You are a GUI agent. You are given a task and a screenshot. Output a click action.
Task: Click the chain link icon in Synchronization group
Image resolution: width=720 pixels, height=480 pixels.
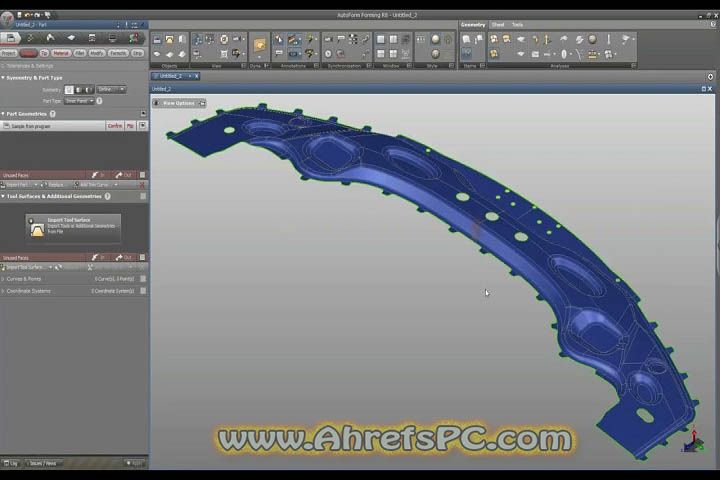tap(366, 40)
